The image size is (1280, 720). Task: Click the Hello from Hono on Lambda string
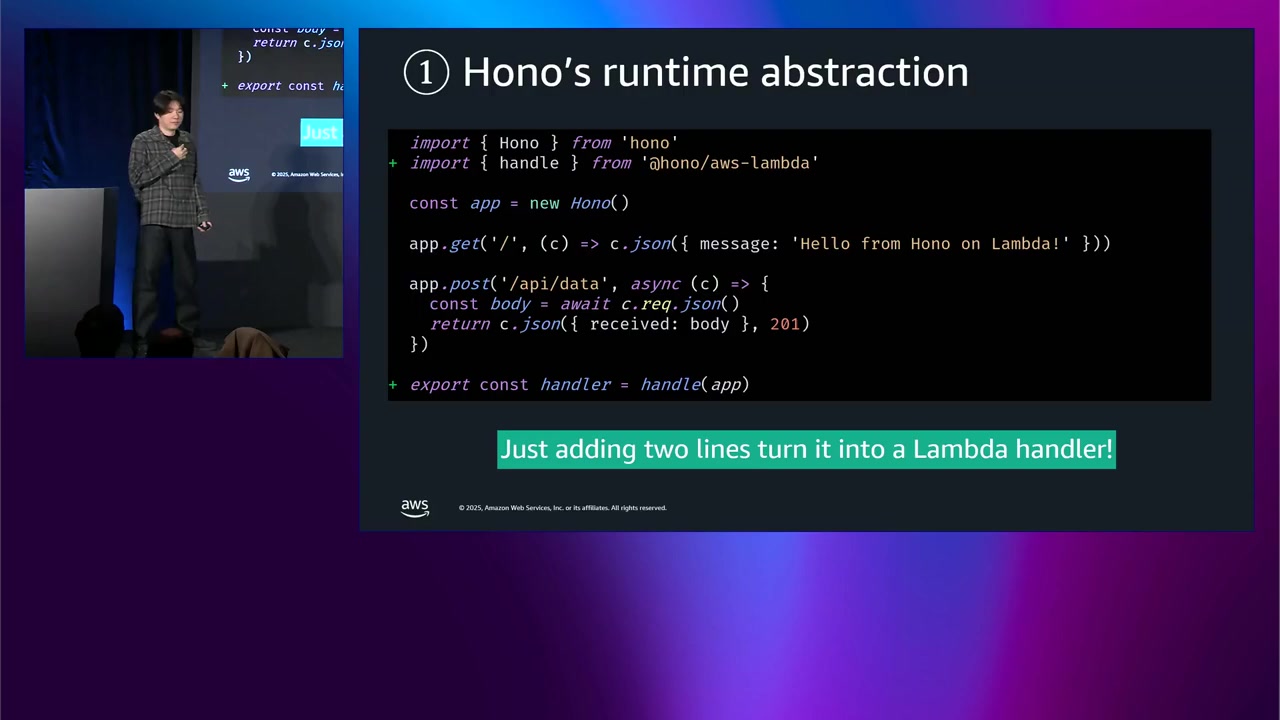pyautogui.click(x=929, y=243)
